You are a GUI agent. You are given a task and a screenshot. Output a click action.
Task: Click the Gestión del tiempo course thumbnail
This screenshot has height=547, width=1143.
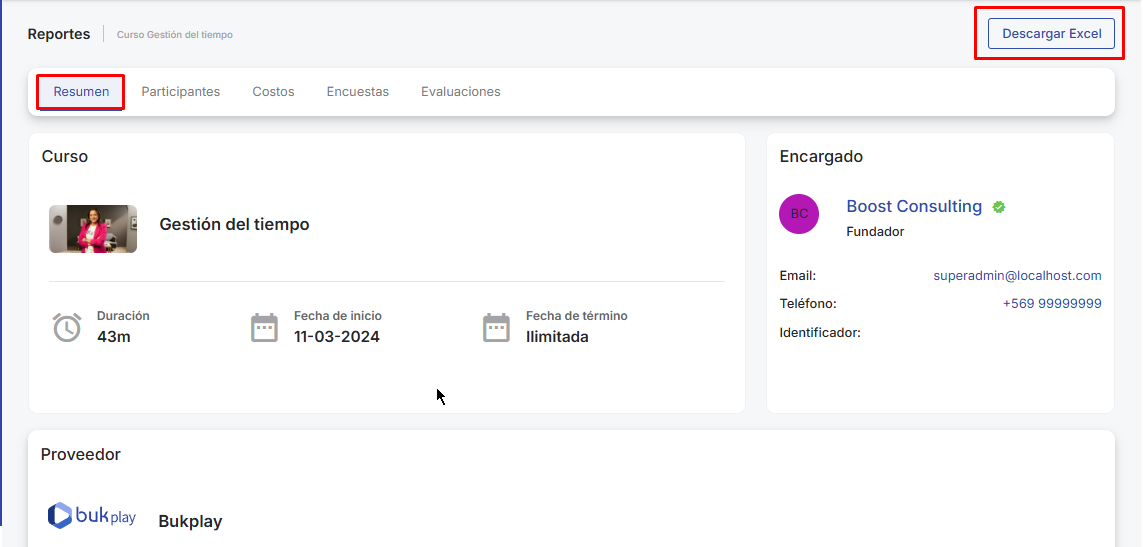pos(93,229)
